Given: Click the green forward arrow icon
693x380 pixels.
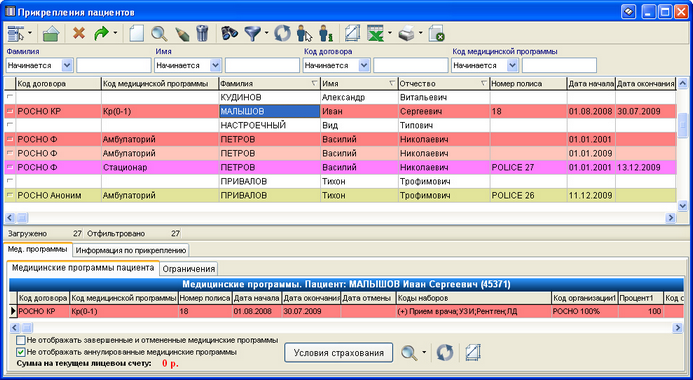Looking at the screenshot, I should [101, 33].
